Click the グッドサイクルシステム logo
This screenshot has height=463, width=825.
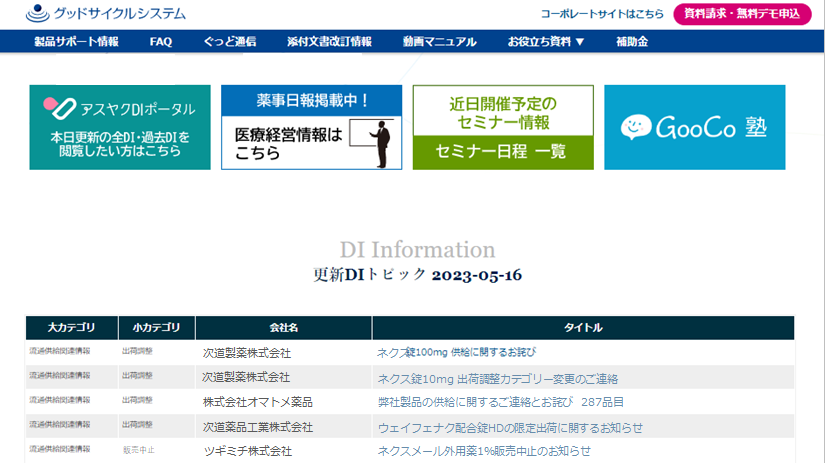point(106,13)
